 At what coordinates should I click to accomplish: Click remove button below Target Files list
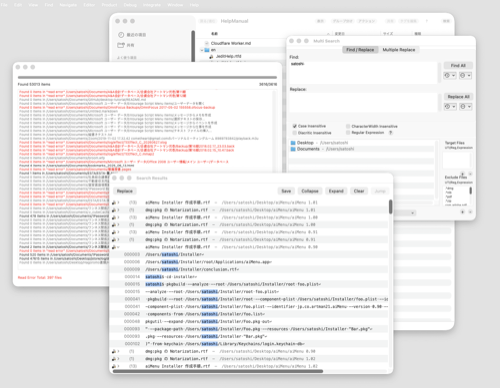pos(470,174)
